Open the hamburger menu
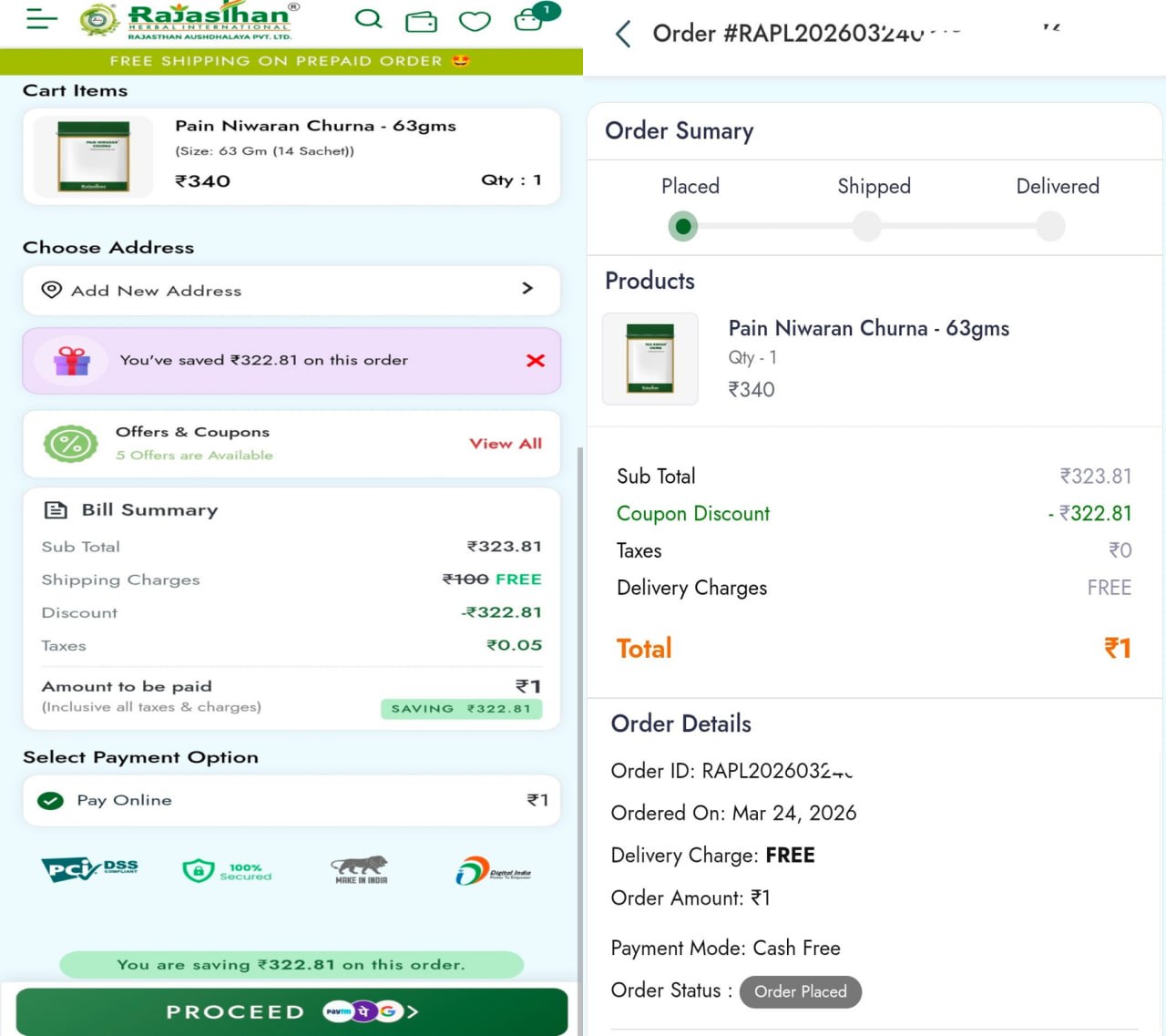1166x1036 pixels. point(42,19)
